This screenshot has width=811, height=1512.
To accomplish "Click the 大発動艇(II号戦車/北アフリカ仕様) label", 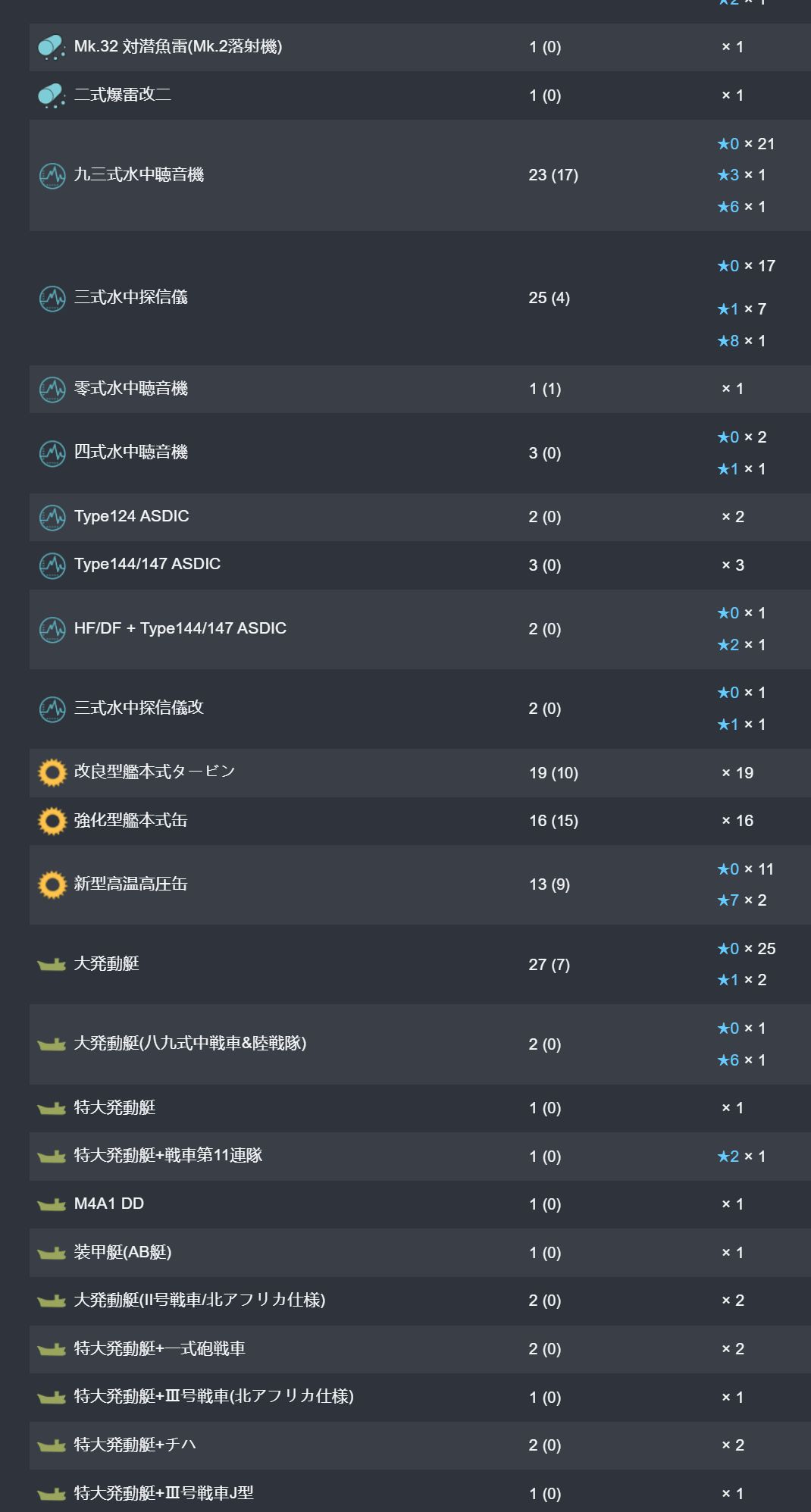I will point(199,1300).
